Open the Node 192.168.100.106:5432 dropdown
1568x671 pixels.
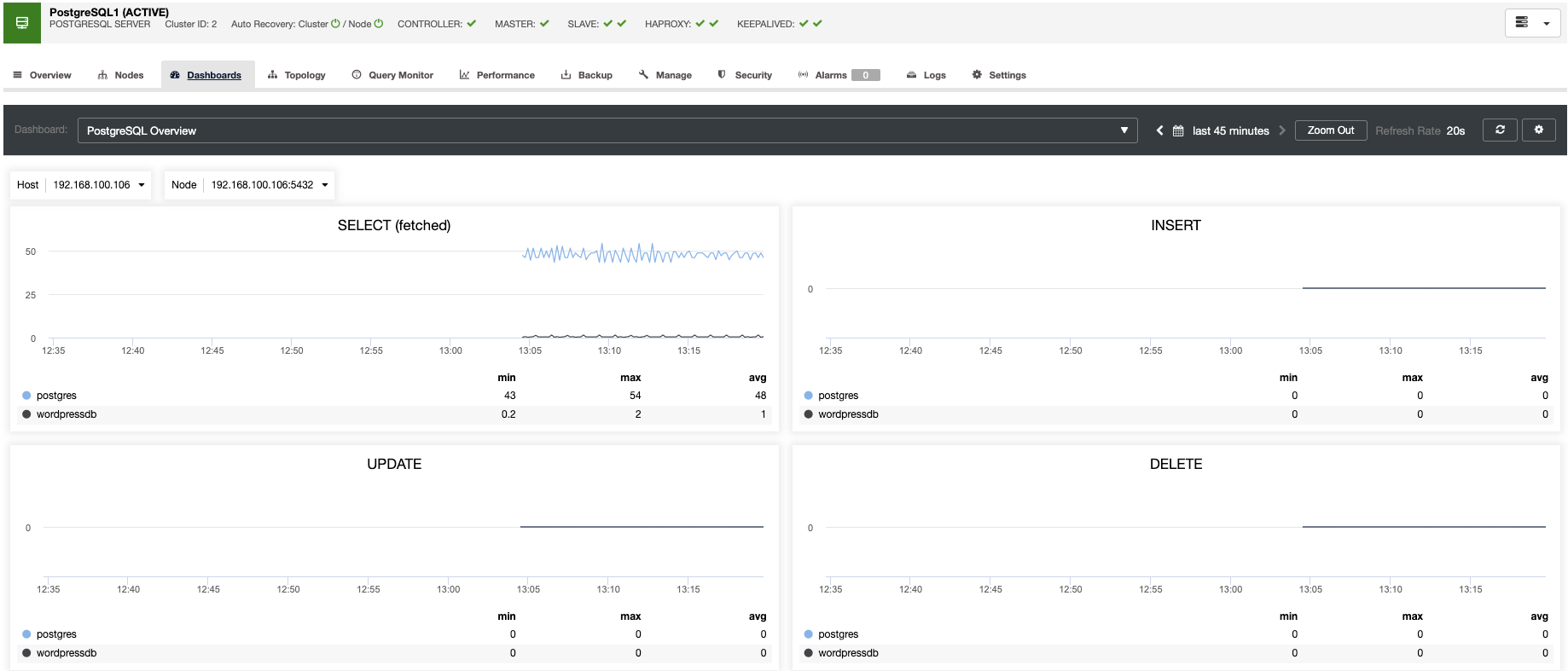(249, 185)
